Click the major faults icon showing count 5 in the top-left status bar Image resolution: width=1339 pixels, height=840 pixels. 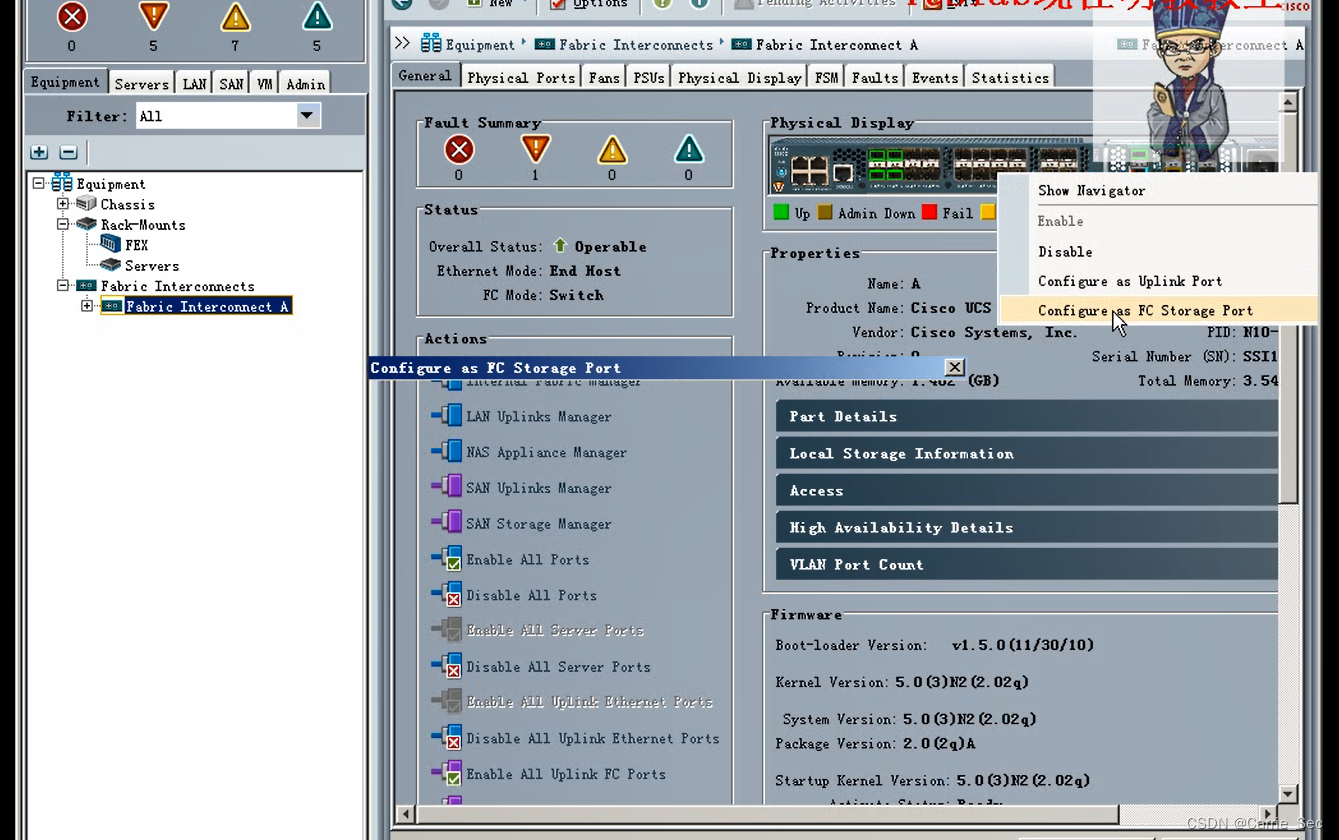tap(154, 16)
